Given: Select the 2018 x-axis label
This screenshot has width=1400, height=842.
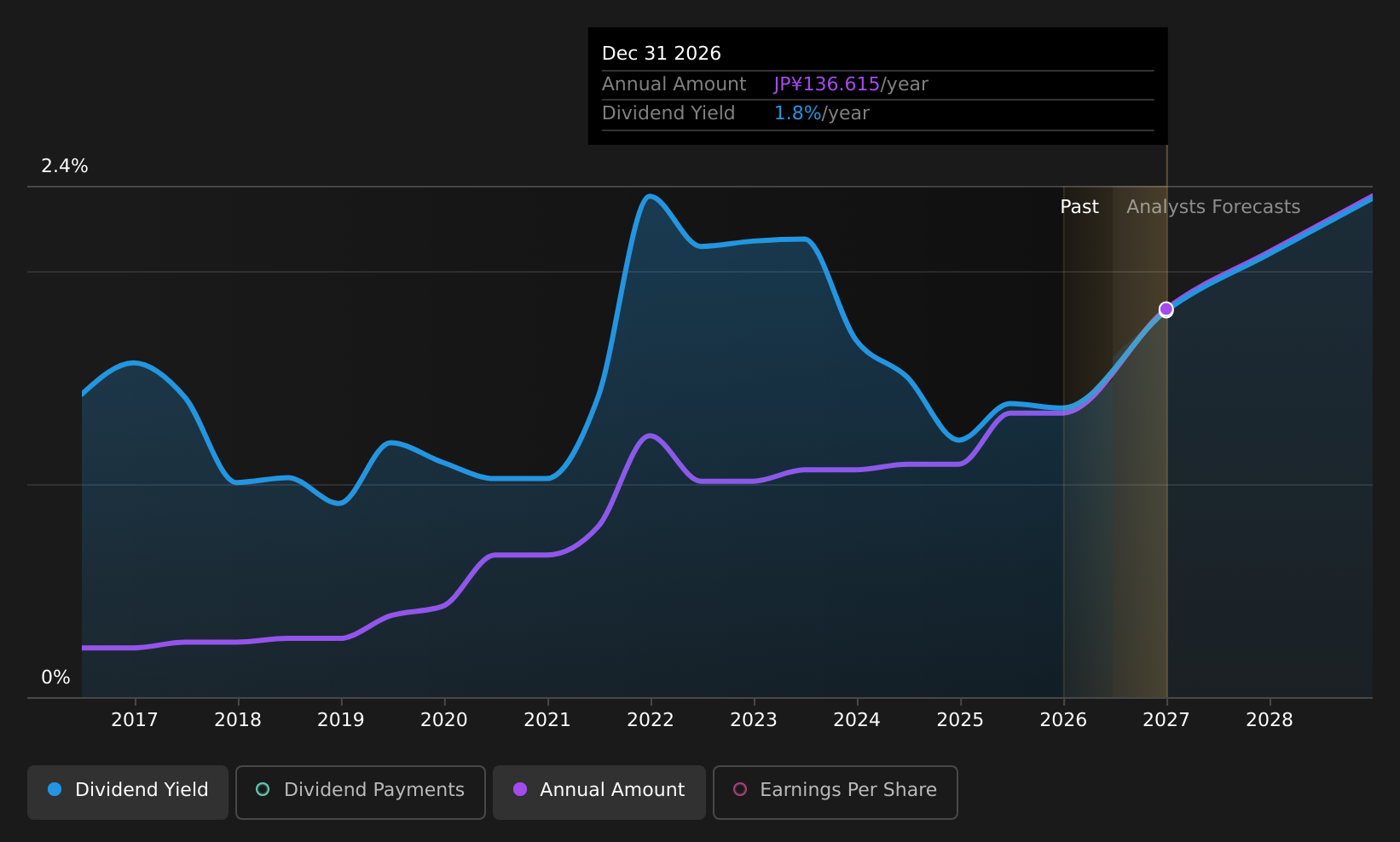Looking at the screenshot, I should click(238, 720).
